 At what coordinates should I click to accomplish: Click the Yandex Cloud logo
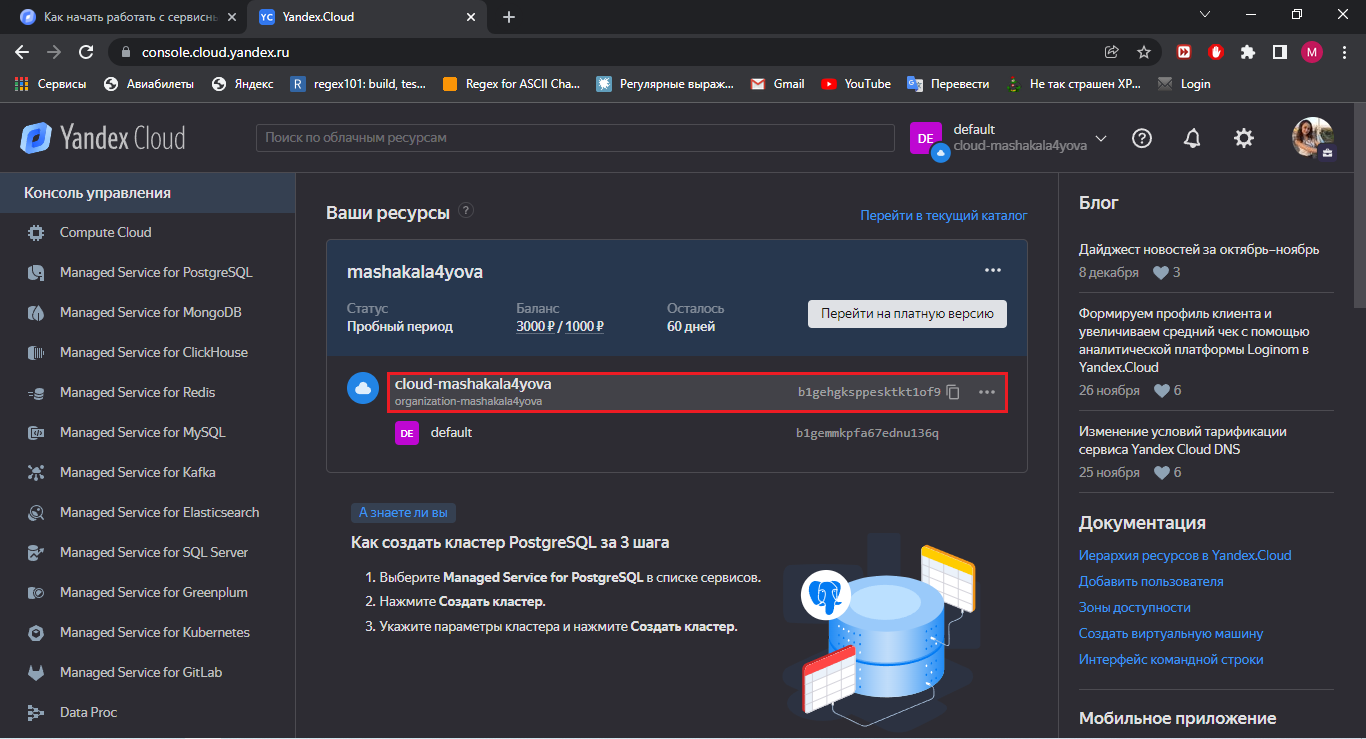(103, 138)
